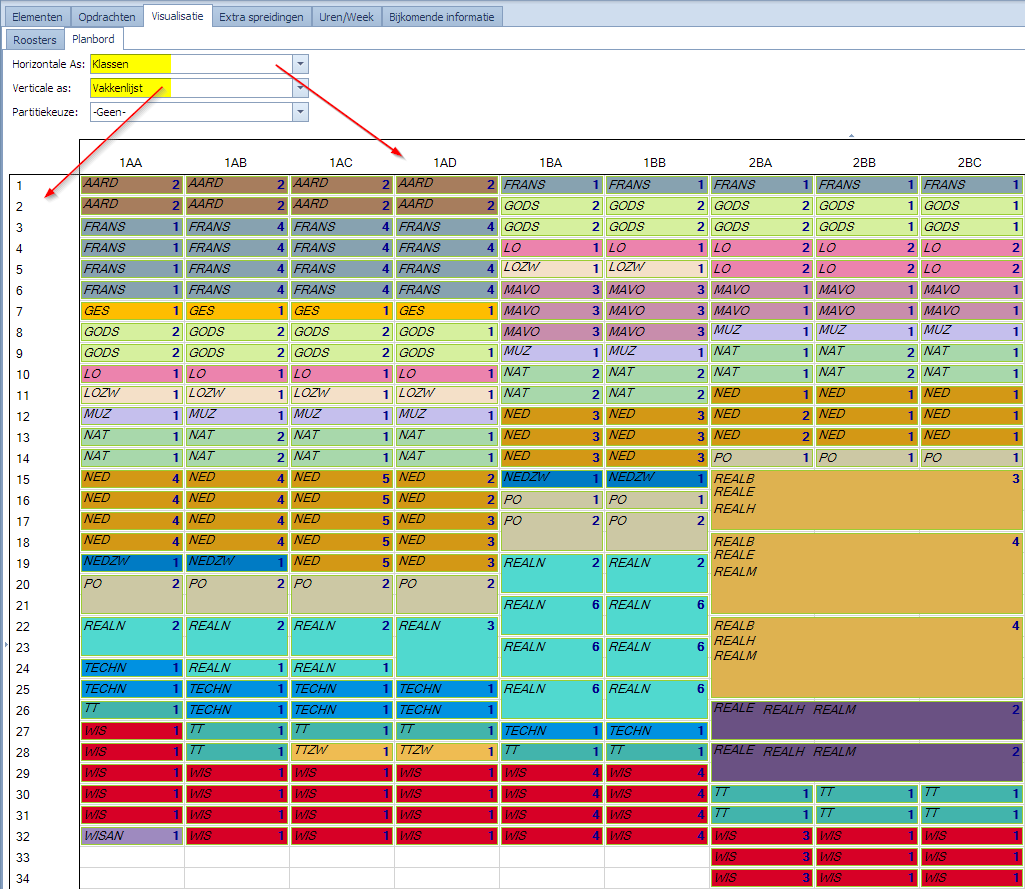This screenshot has width=1025, height=889.
Task: Select REALB REALE REALH block numbered 3
Action: [867, 500]
